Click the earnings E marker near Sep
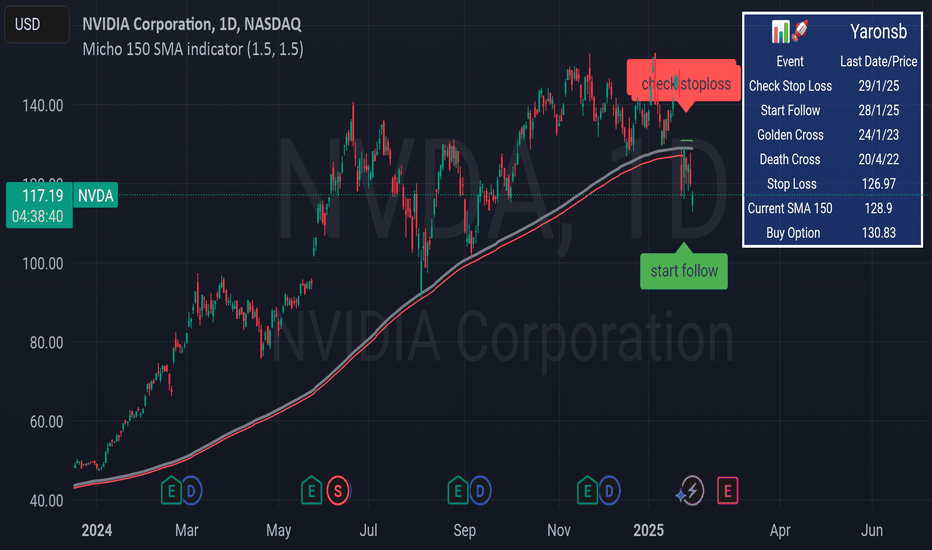The width and height of the screenshot is (932, 550). pyautogui.click(x=458, y=491)
